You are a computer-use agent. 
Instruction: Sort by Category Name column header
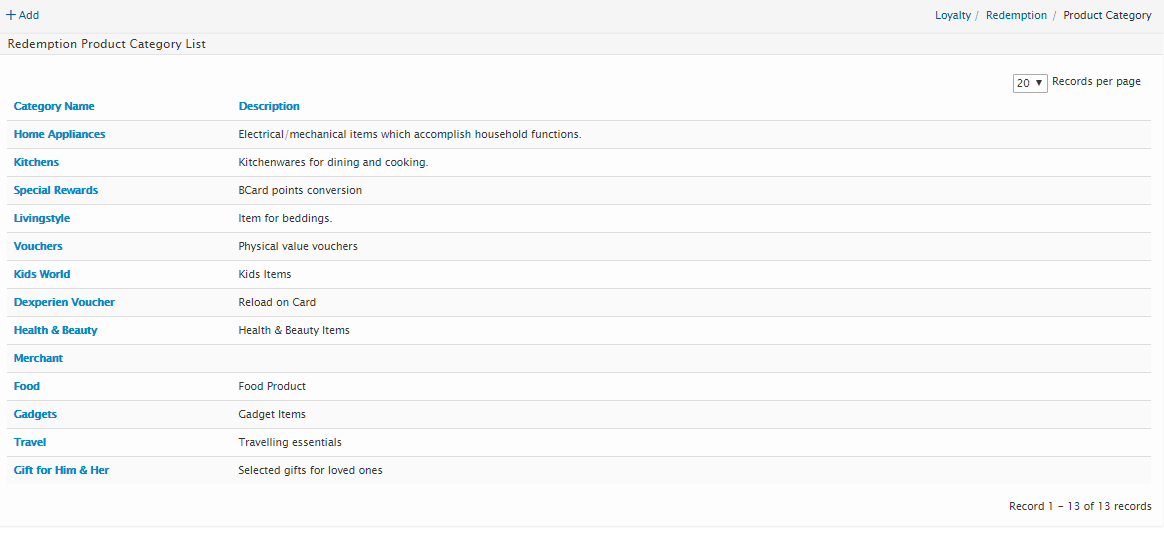54,106
